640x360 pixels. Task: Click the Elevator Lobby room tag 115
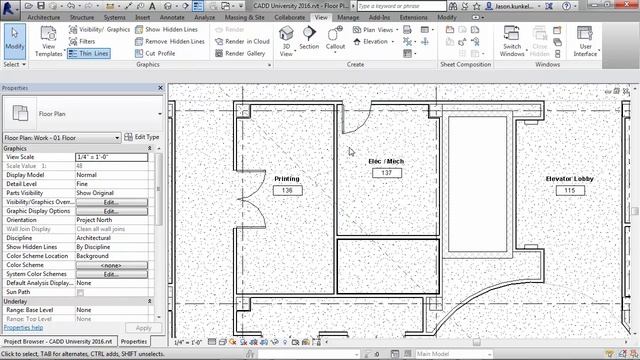click(570, 191)
